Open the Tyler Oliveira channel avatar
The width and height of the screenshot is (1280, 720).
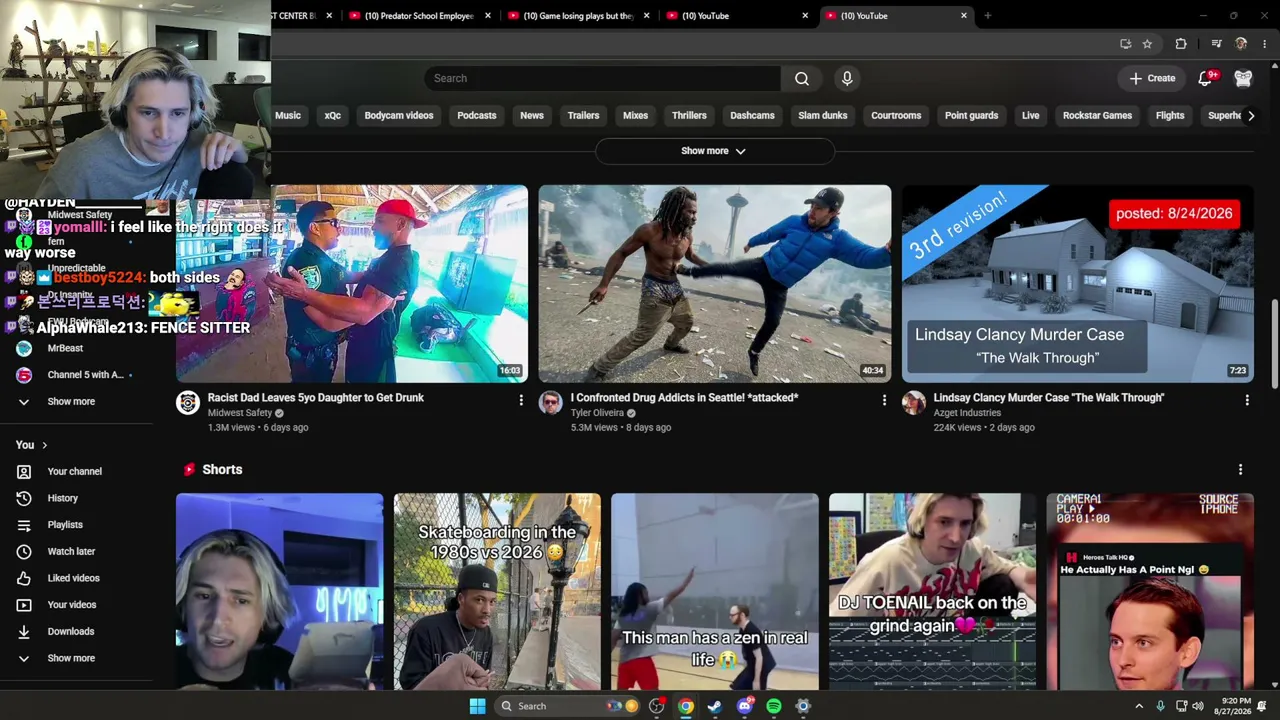[x=551, y=403]
